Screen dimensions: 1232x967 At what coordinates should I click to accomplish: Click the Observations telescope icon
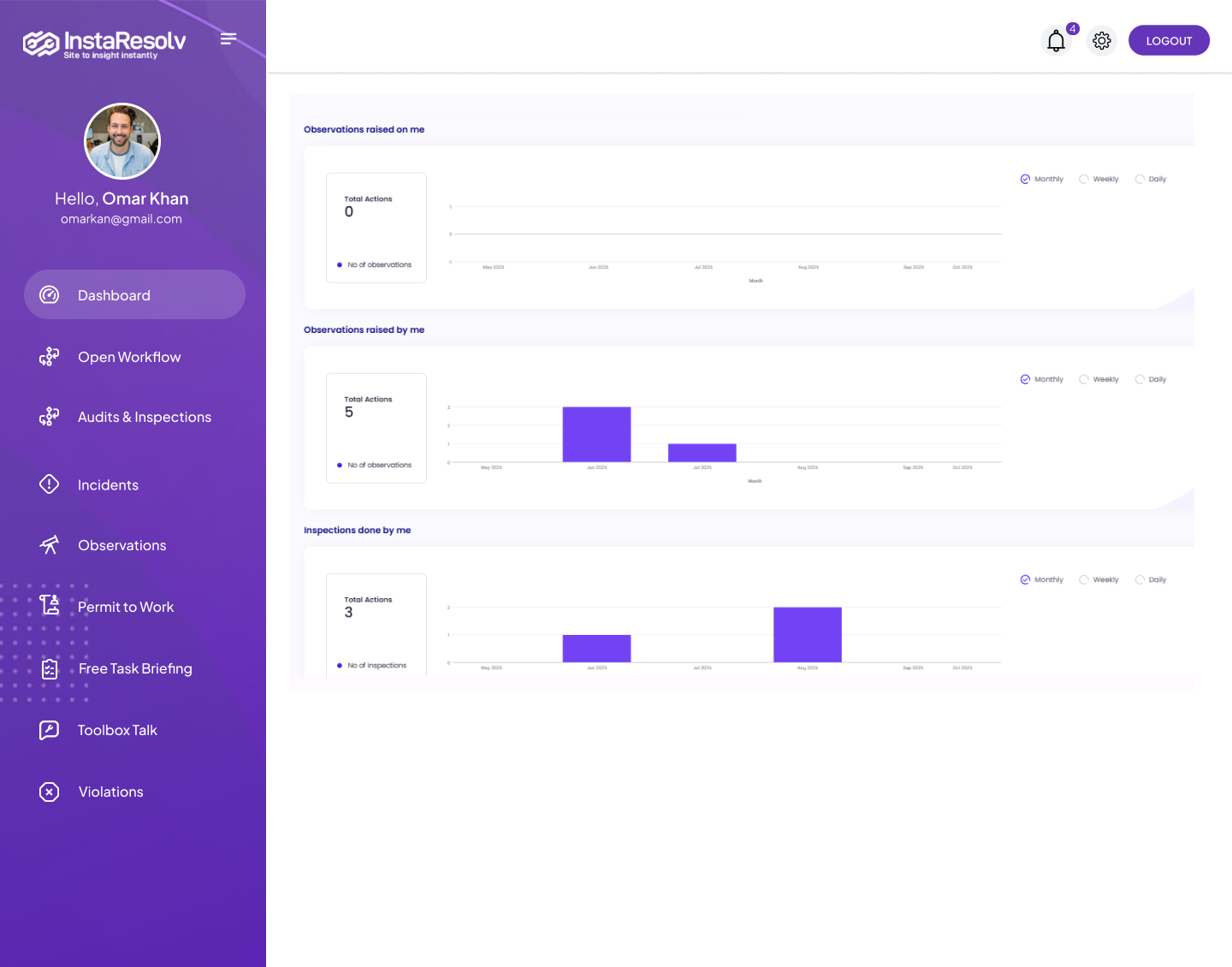coord(50,545)
